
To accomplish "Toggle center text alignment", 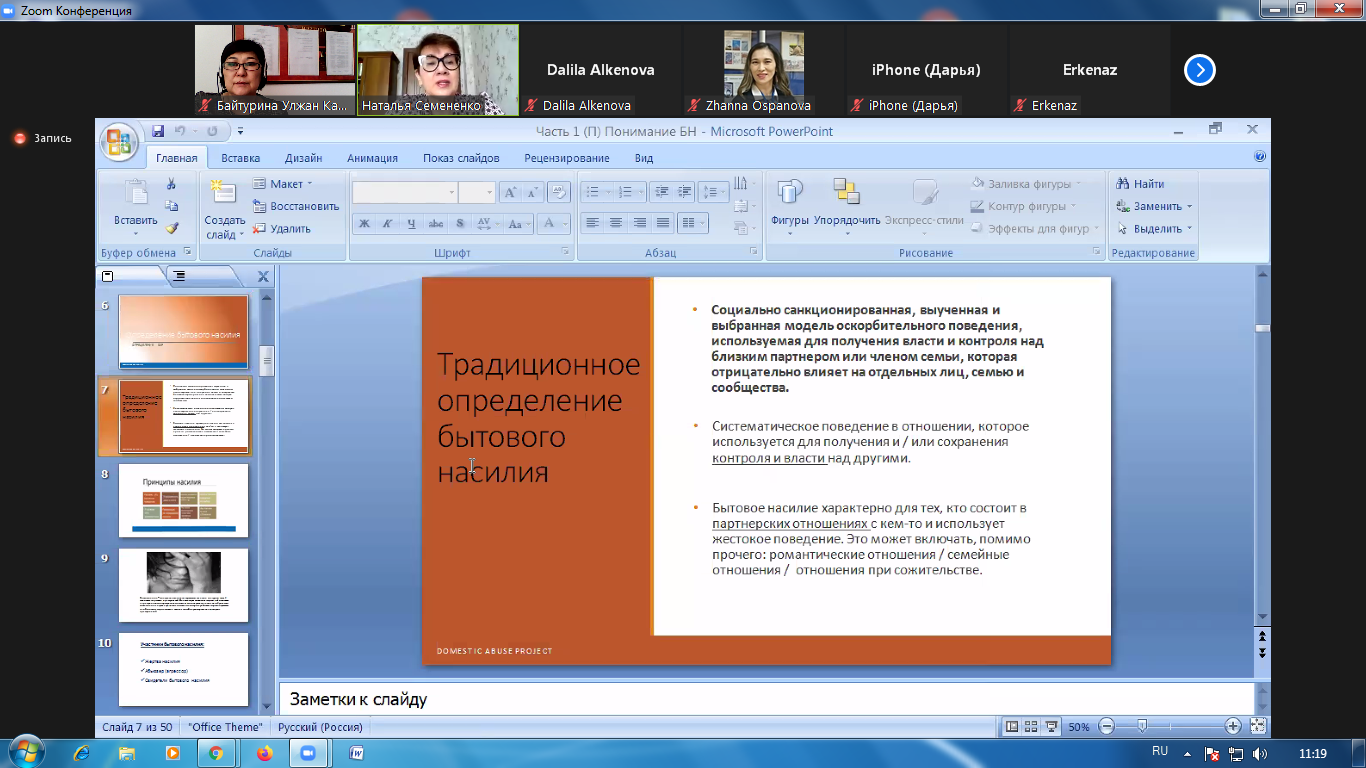I will coord(616,223).
